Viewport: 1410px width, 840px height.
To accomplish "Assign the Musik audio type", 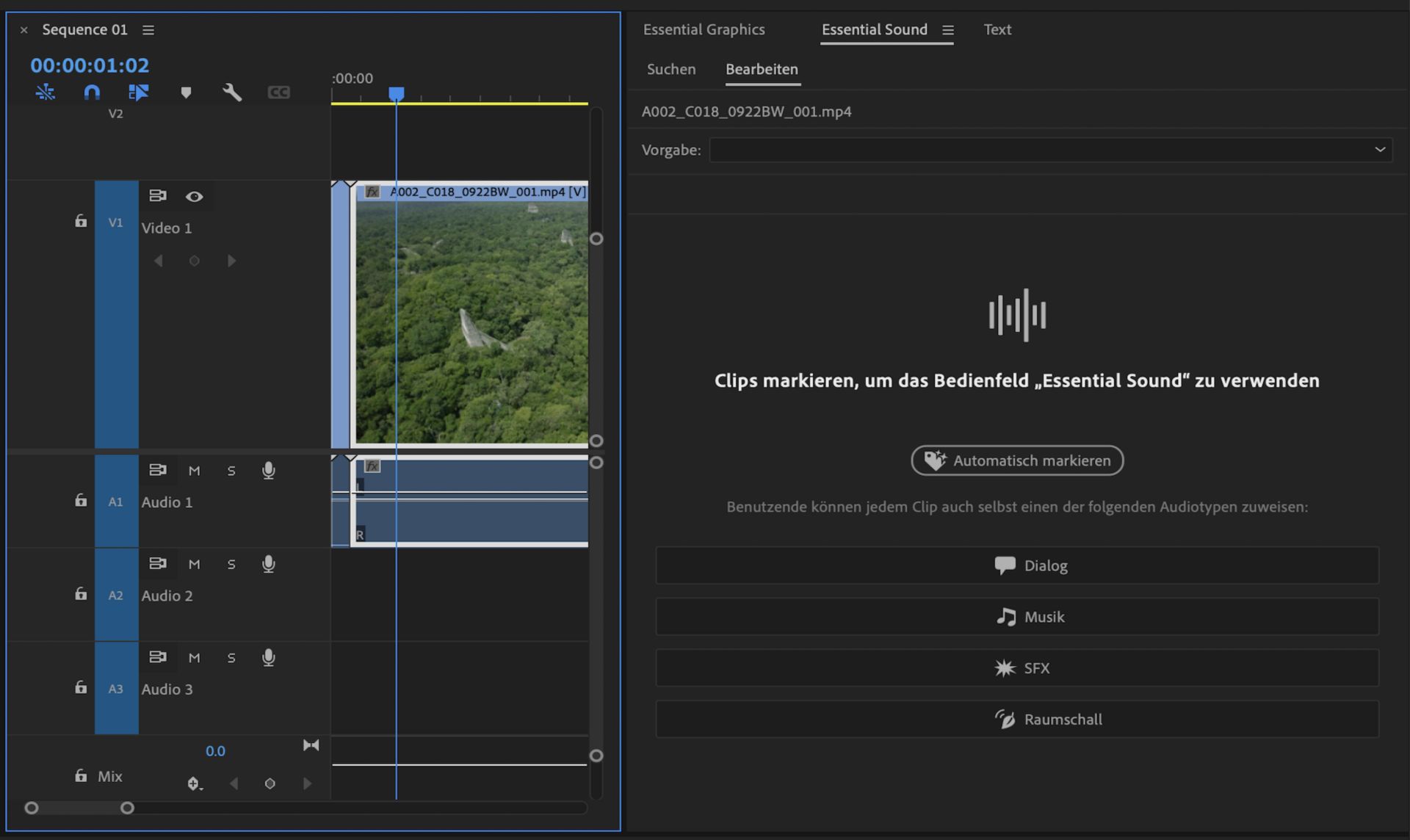I will [1017, 617].
